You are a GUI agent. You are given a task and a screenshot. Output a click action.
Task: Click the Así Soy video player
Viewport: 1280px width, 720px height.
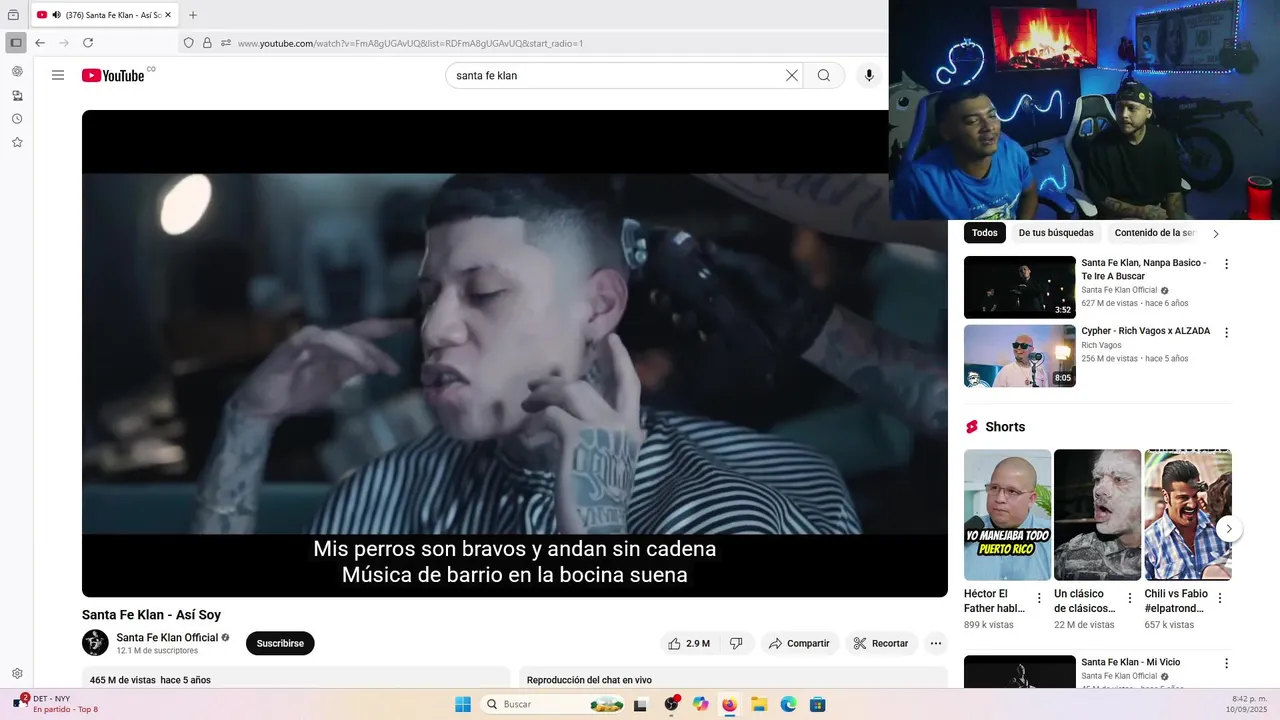(515, 353)
